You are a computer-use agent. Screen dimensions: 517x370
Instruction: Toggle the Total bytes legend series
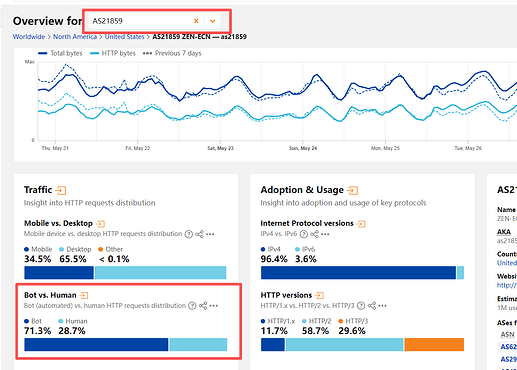tap(60, 53)
